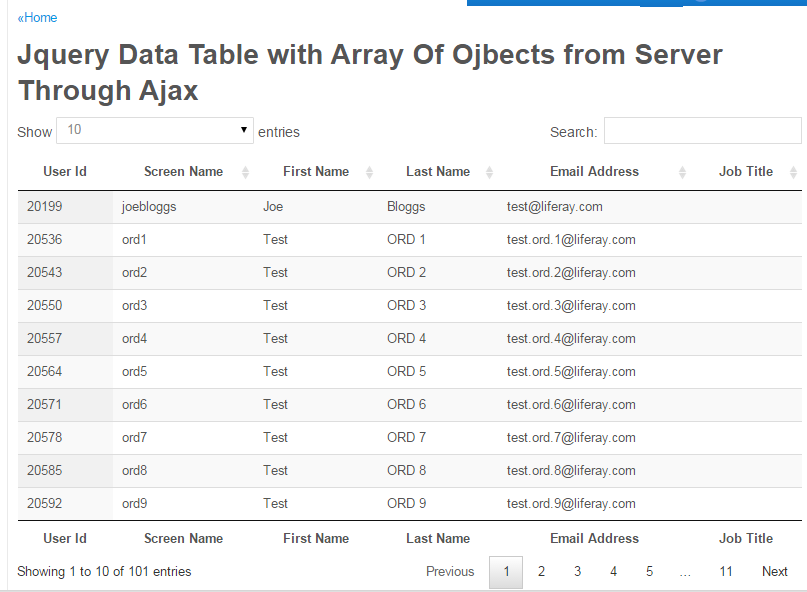Open page 3 of results
Viewport: 807px width, 592px height.
click(577, 571)
